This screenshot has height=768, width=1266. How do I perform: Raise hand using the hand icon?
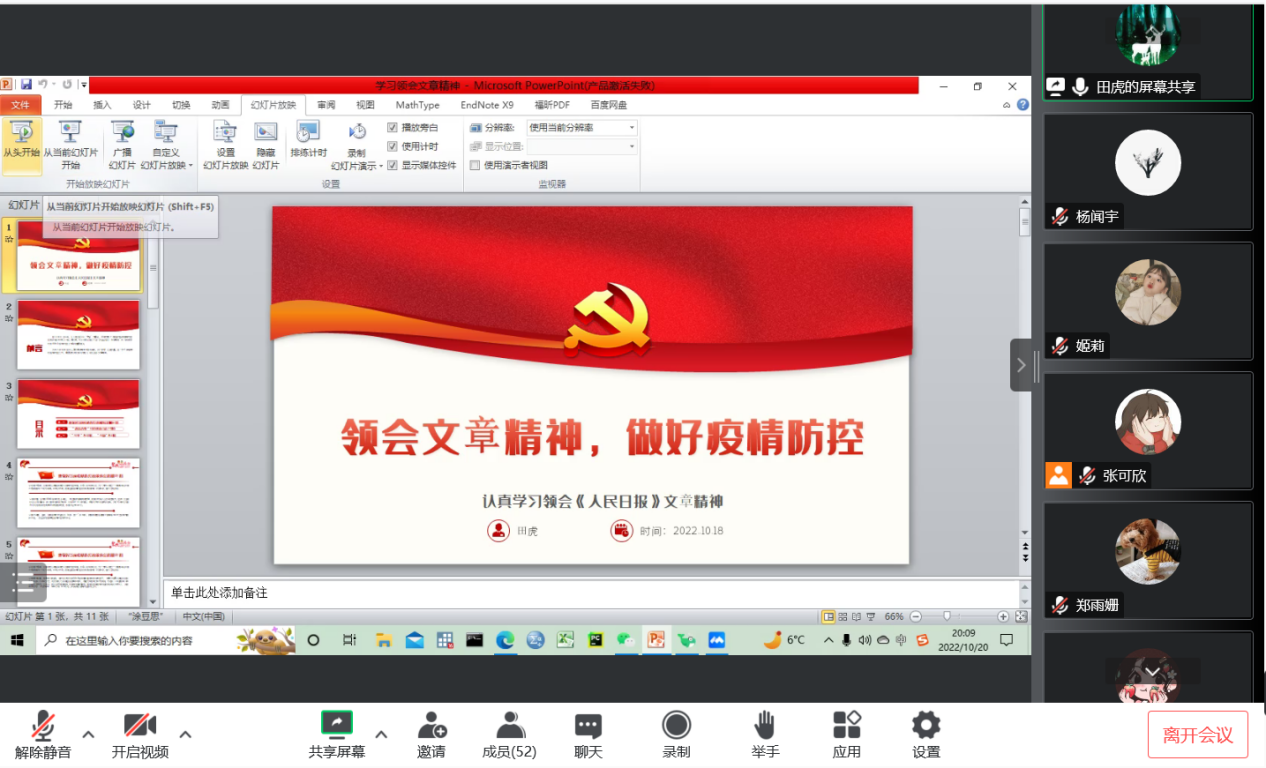[x=765, y=724]
